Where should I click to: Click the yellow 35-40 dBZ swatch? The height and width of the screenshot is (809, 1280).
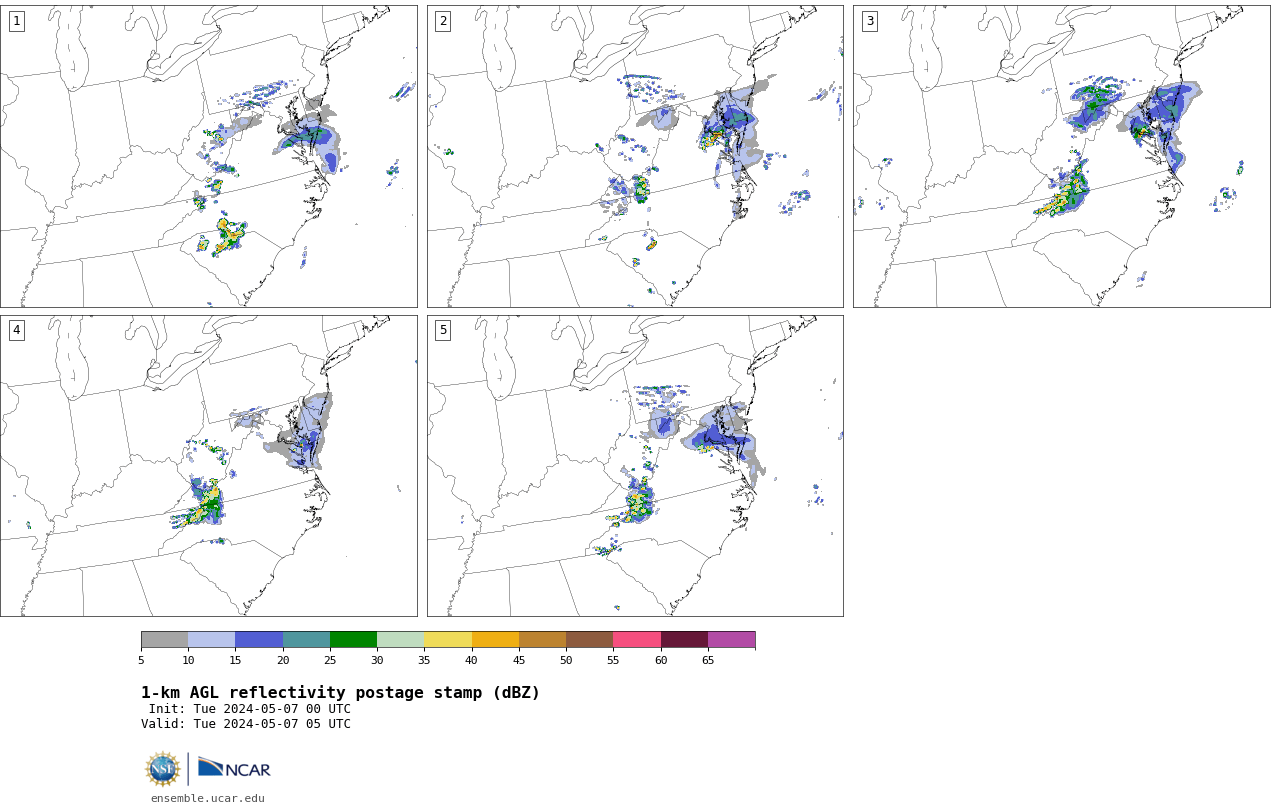click(x=448, y=640)
